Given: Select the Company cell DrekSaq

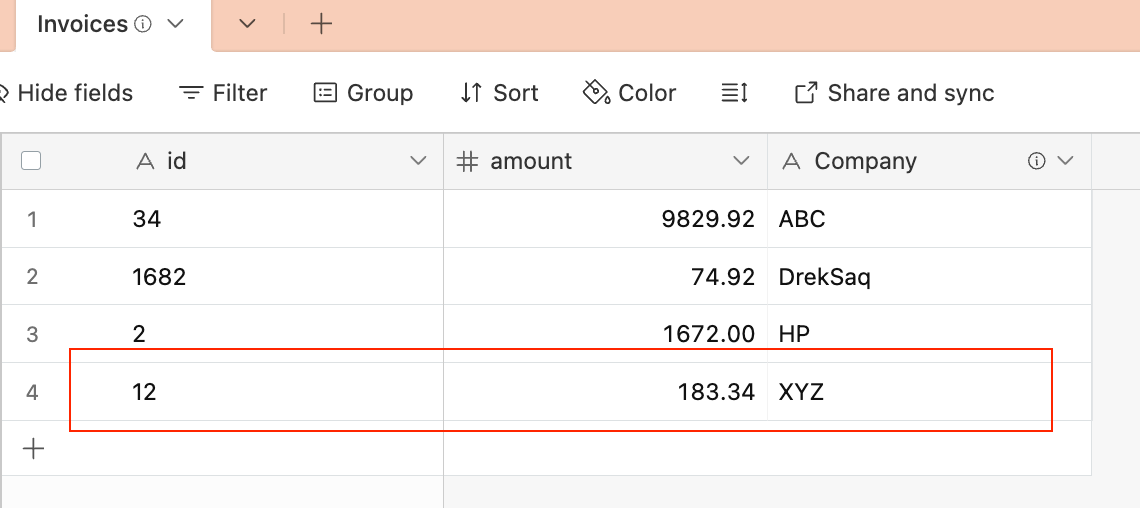Looking at the screenshot, I should coord(929,276).
